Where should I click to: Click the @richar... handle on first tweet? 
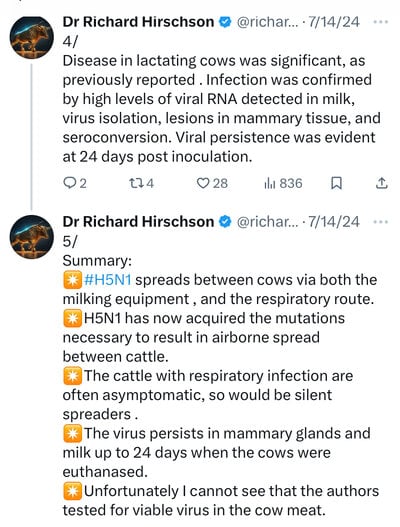pyautogui.click(x=268, y=22)
